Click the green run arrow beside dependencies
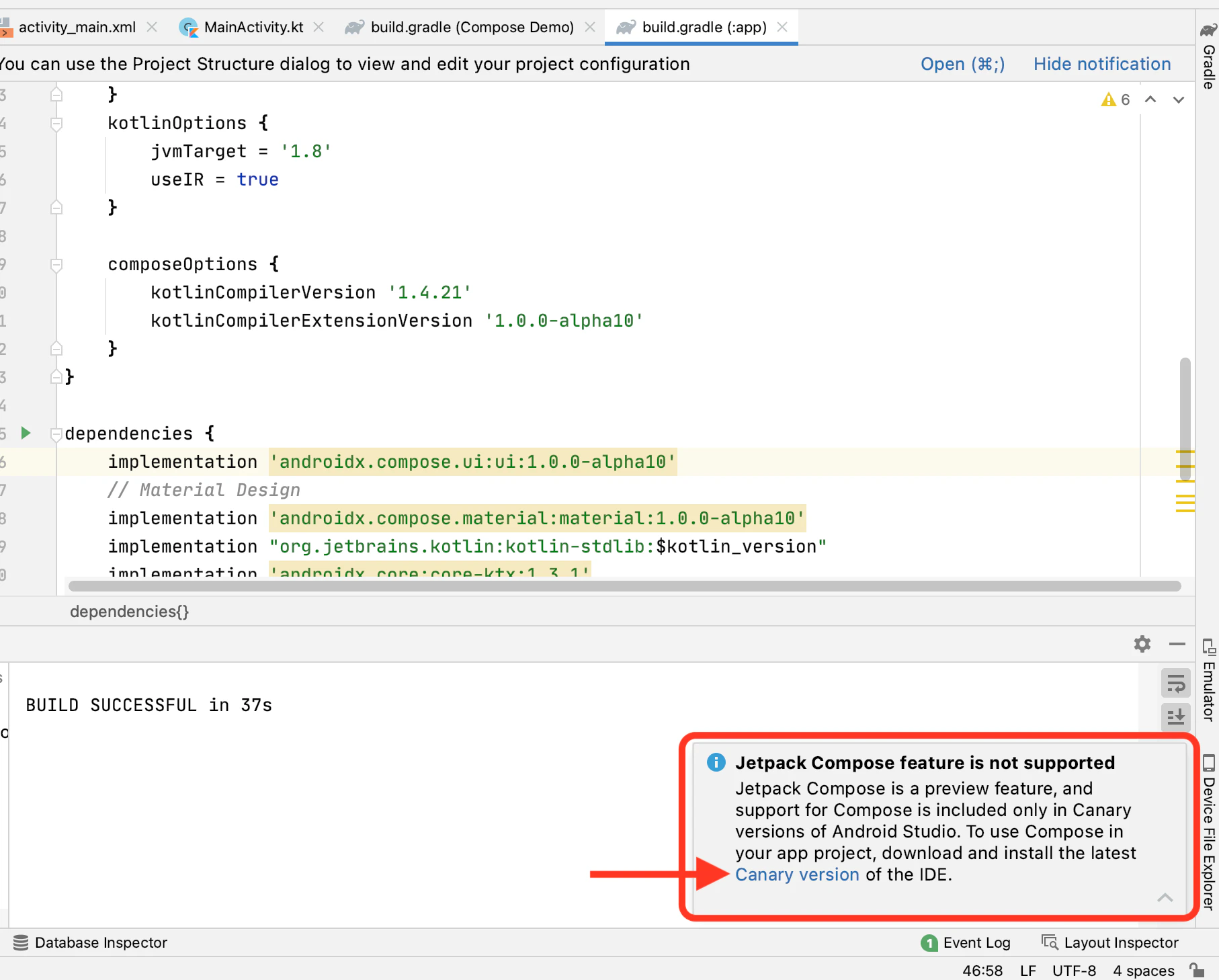Image resolution: width=1219 pixels, height=980 pixels. (26, 433)
